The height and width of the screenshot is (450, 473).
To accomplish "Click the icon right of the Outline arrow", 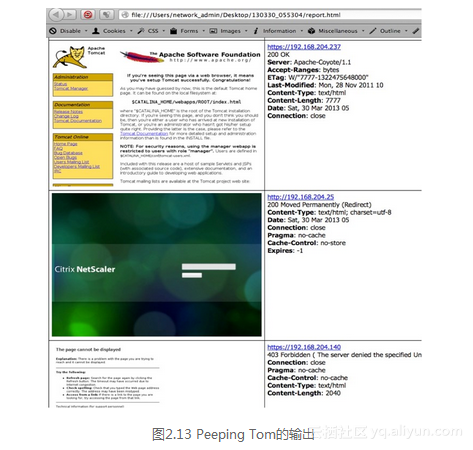I will tap(416, 31).
